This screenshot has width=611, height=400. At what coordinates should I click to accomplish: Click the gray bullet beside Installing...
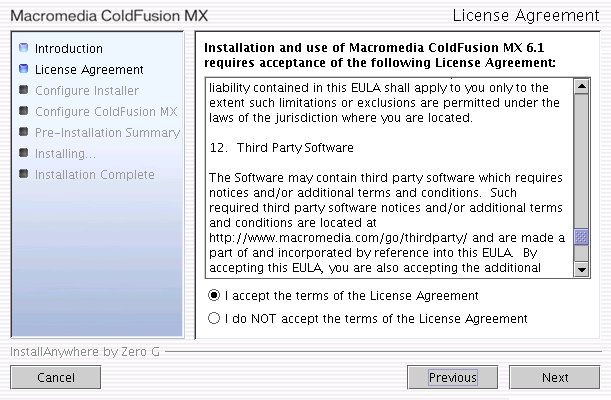(x=24, y=154)
